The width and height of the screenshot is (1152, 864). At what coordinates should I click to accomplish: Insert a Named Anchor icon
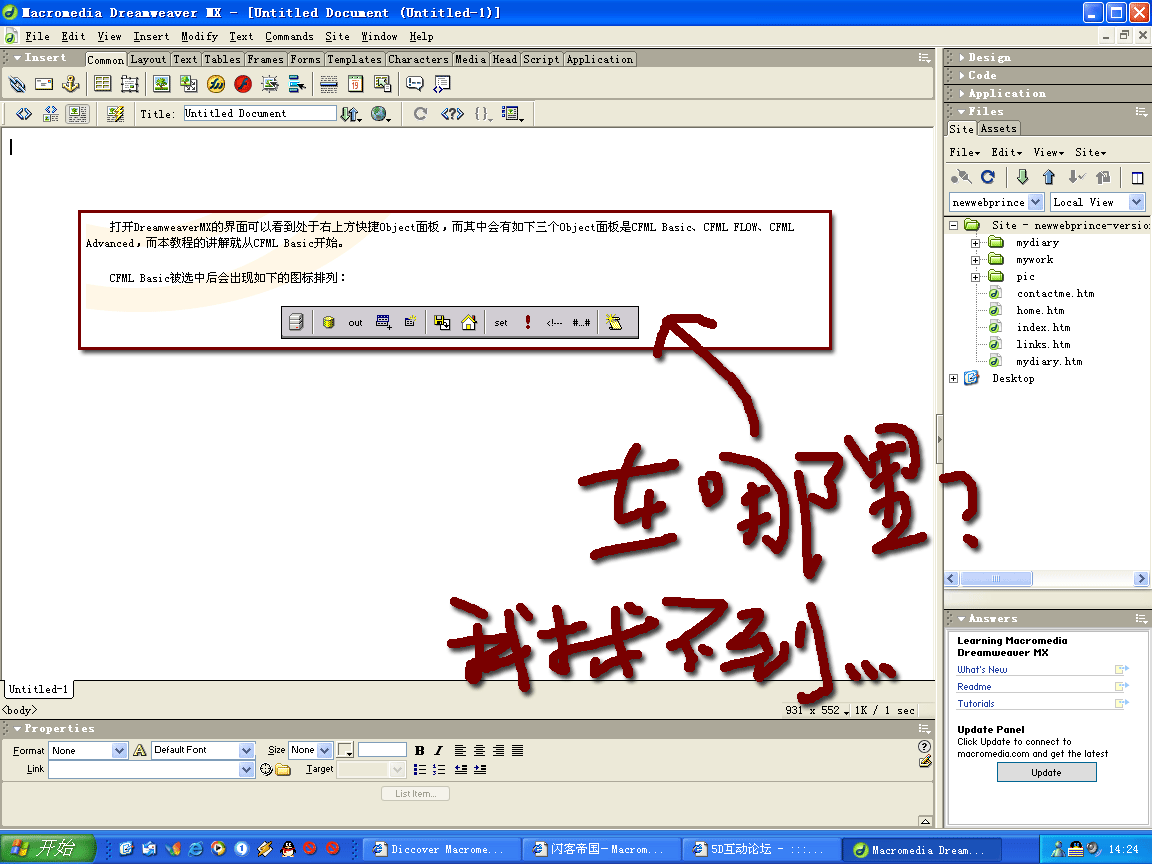click(71, 84)
